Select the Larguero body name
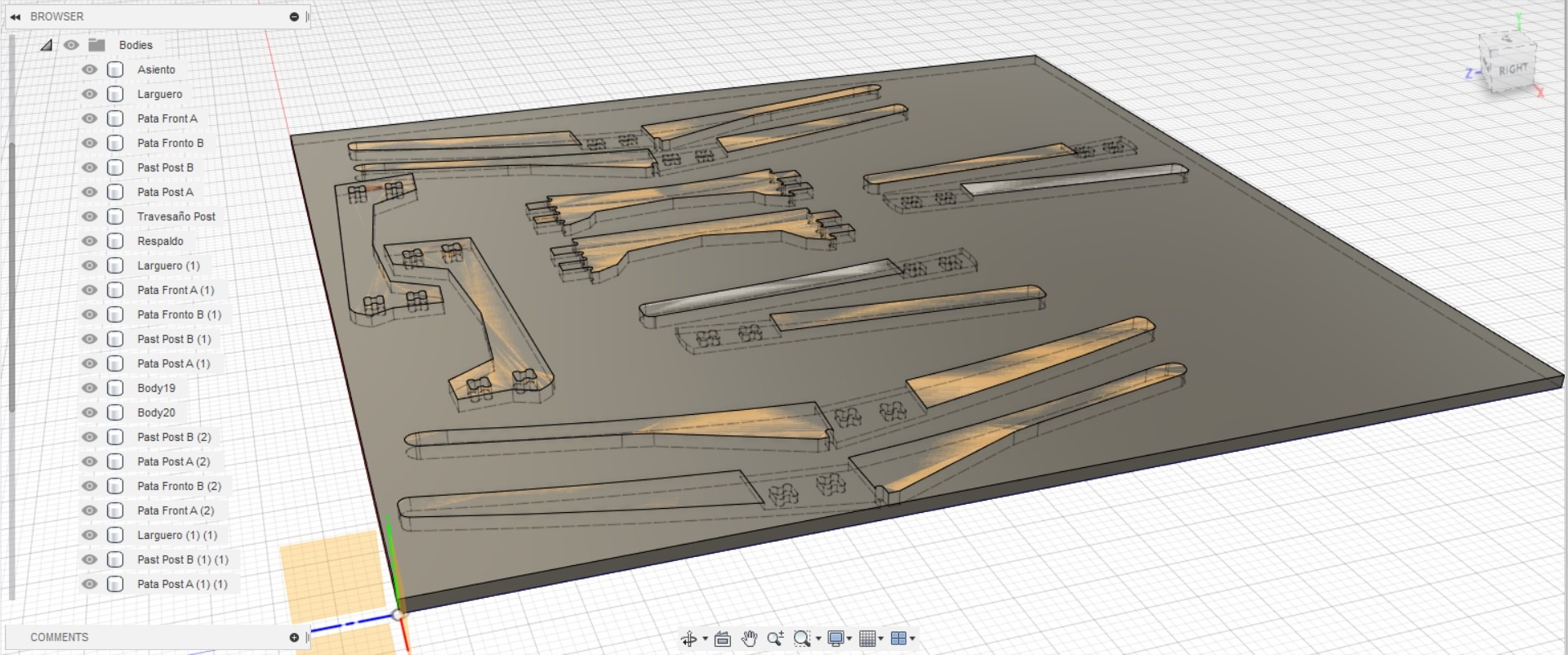Image resolution: width=1568 pixels, height=655 pixels. 159,94
